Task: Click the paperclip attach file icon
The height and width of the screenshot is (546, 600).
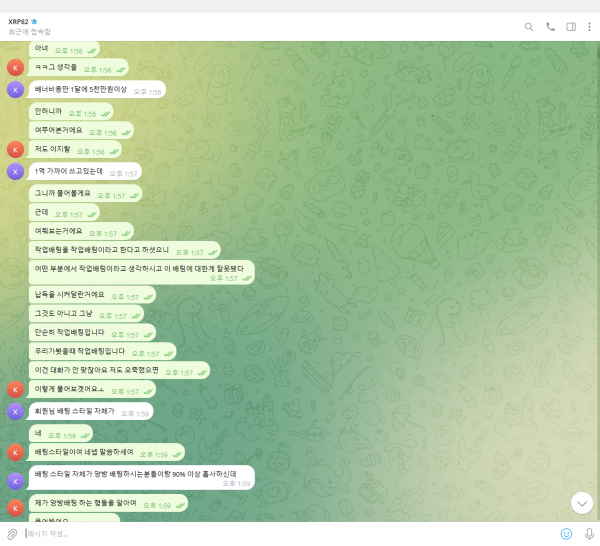Action: pos(12,534)
